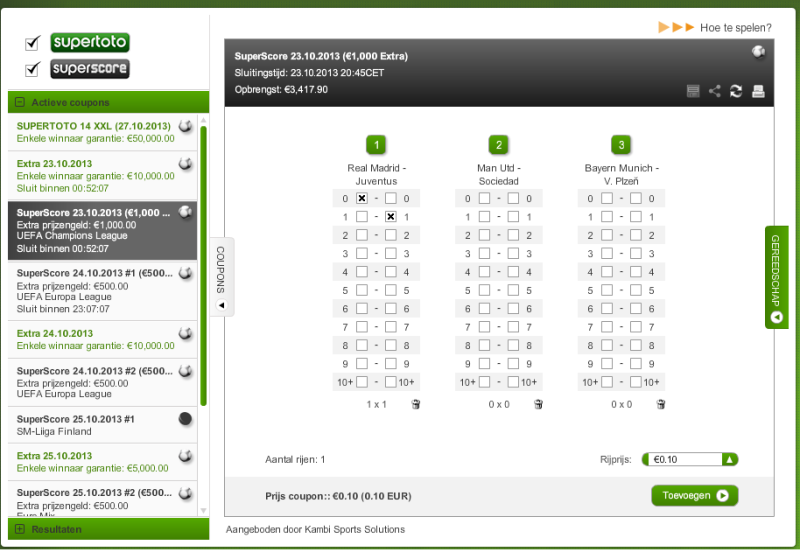The image size is (800, 552).
Task: Click the football icon in coupon header corner
Action: [x=758, y=52]
